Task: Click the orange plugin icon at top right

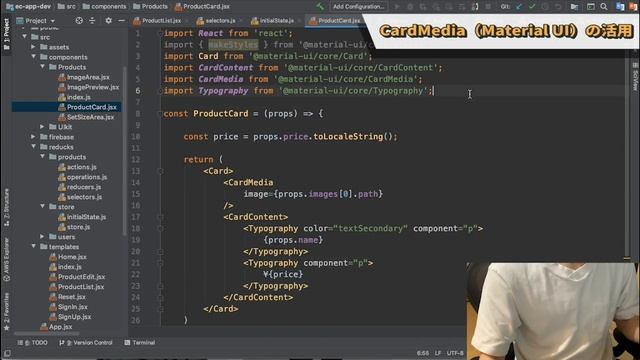Action: [633, 7]
